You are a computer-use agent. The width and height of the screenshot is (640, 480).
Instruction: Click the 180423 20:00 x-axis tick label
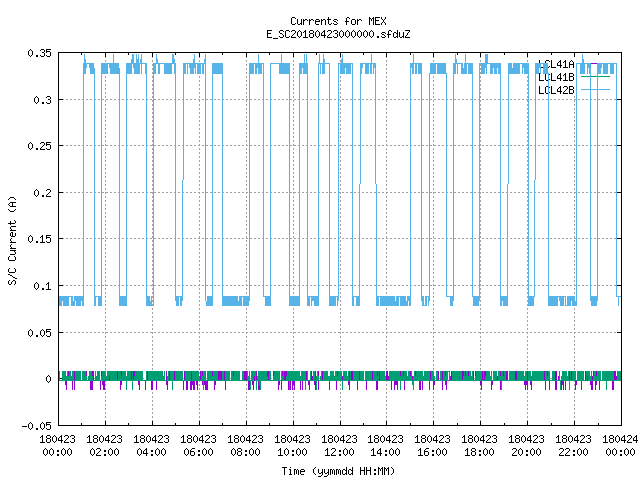[x=526, y=446]
